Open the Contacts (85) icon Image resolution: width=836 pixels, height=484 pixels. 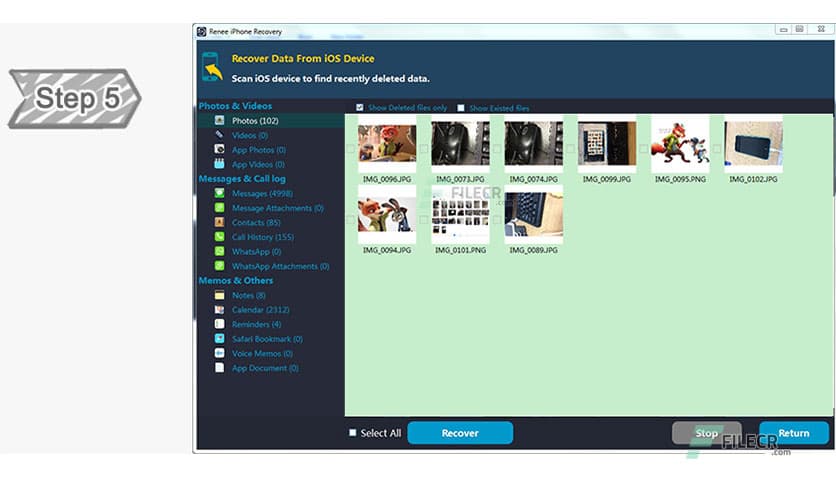tap(219, 222)
